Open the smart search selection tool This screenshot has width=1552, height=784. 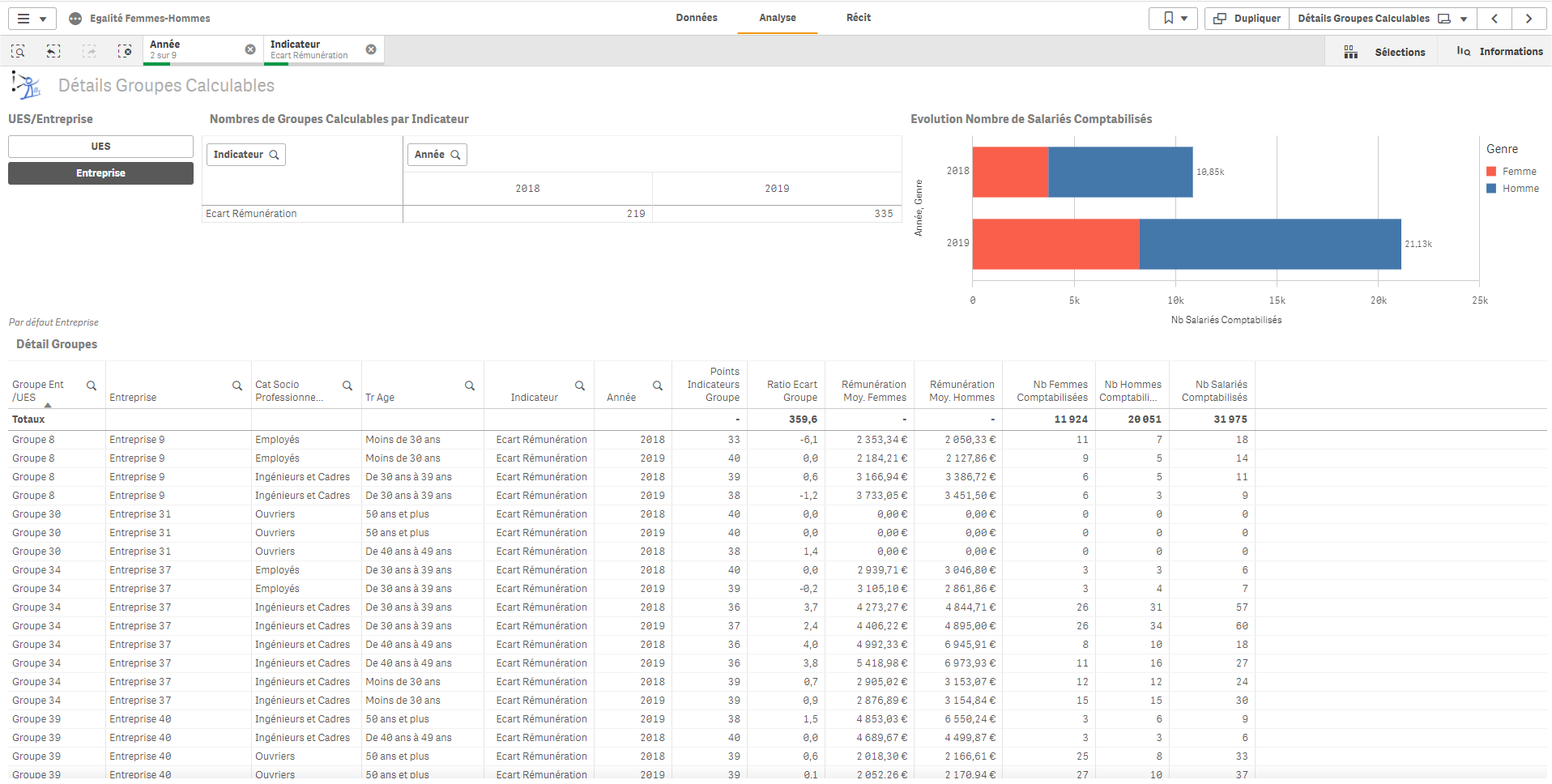[x=18, y=51]
